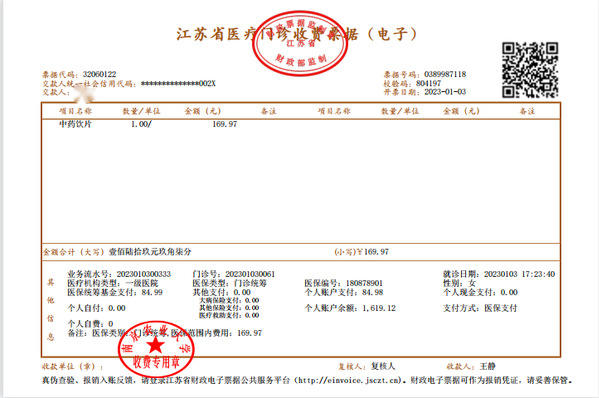
Task: Select the 中药饮片 item row
Action: (x=301, y=124)
